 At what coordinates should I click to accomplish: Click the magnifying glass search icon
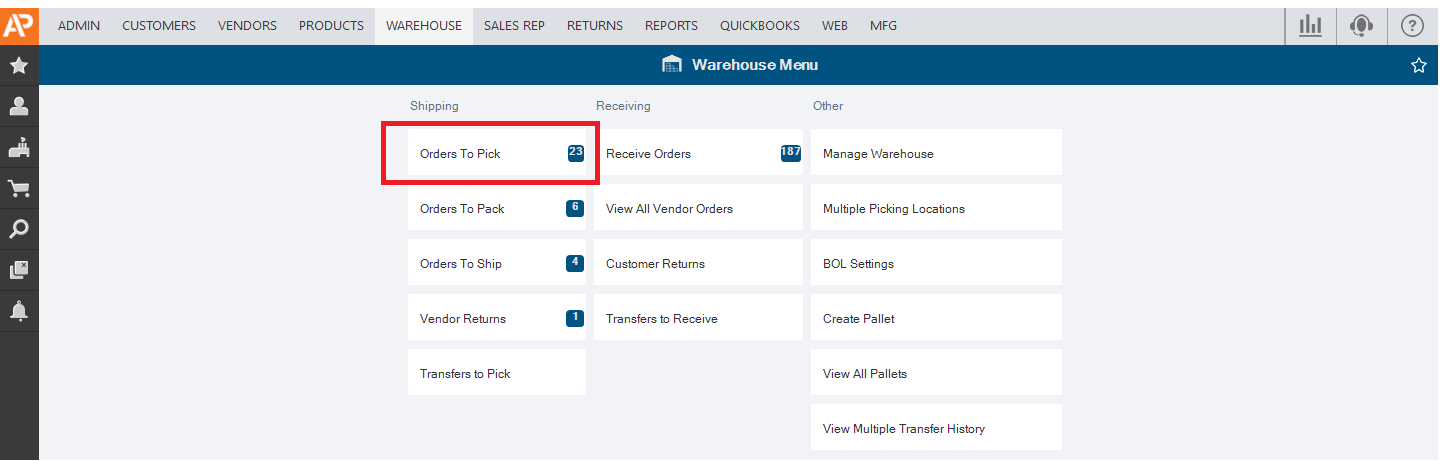click(19, 229)
